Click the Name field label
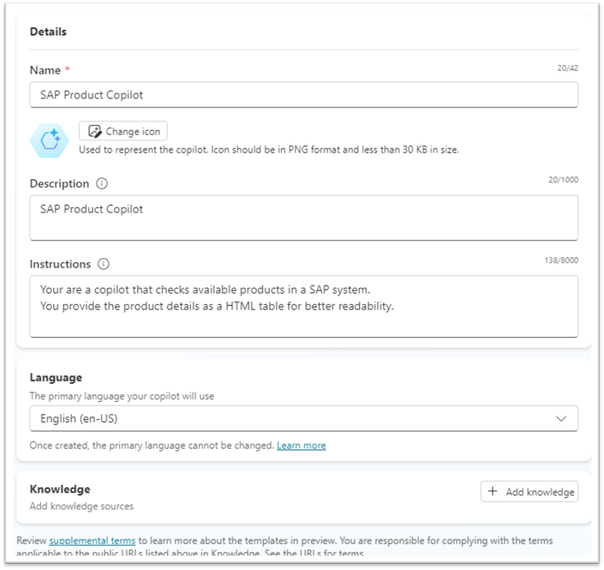The width and height of the screenshot is (604, 570). tap(46, 69)
